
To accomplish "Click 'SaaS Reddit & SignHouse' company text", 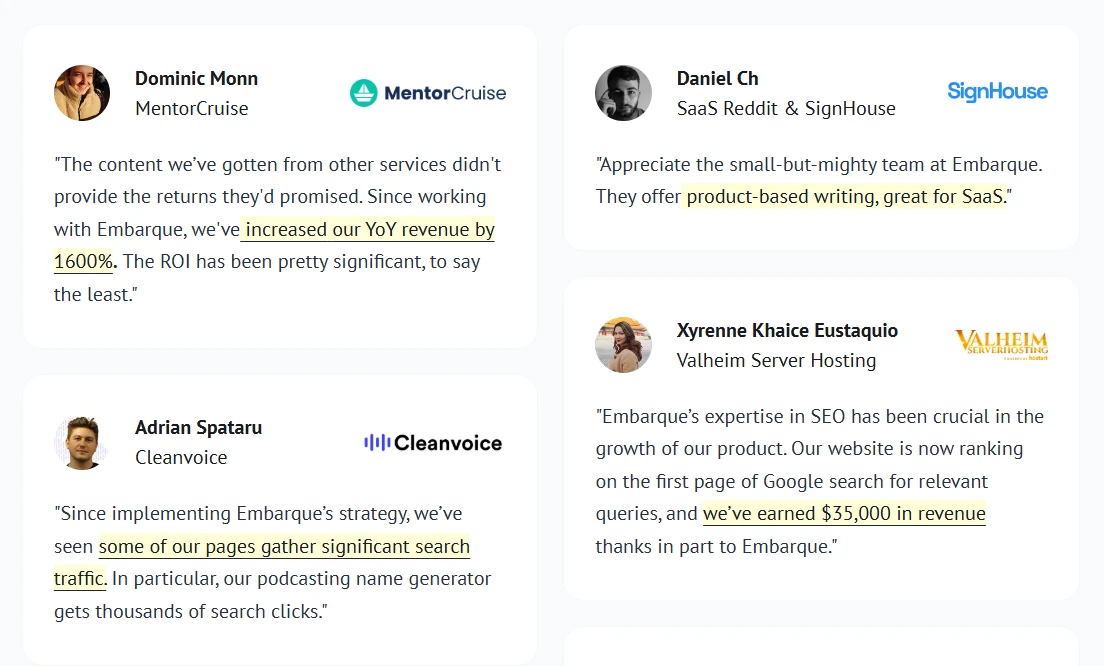I will [786, 108].
